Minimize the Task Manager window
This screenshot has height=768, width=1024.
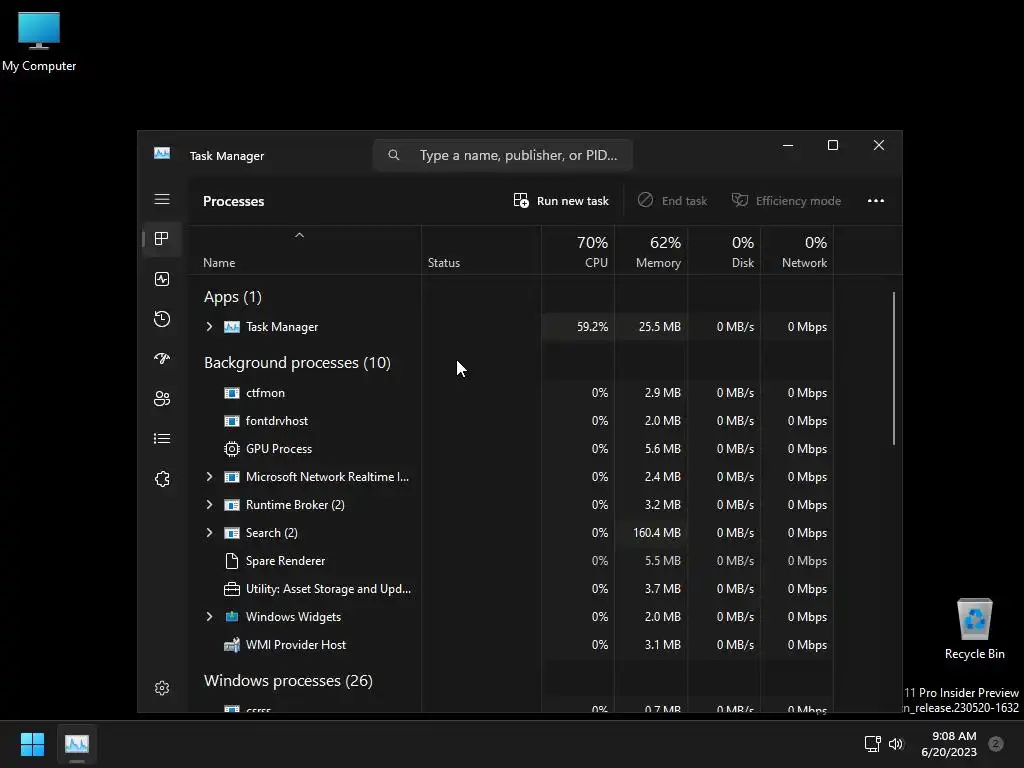coord(788,145)
